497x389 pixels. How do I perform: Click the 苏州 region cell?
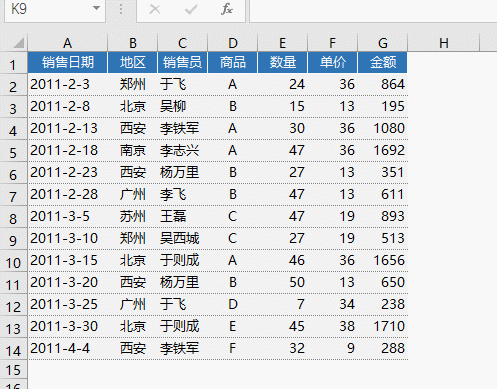(133, 216)
